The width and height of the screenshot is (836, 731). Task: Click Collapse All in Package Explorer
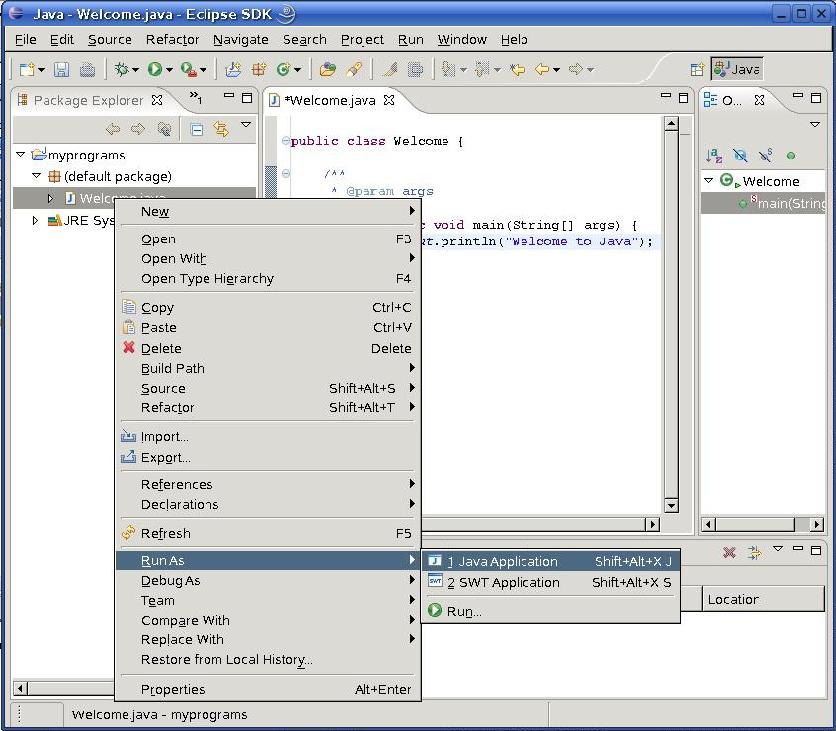(196, 129)
